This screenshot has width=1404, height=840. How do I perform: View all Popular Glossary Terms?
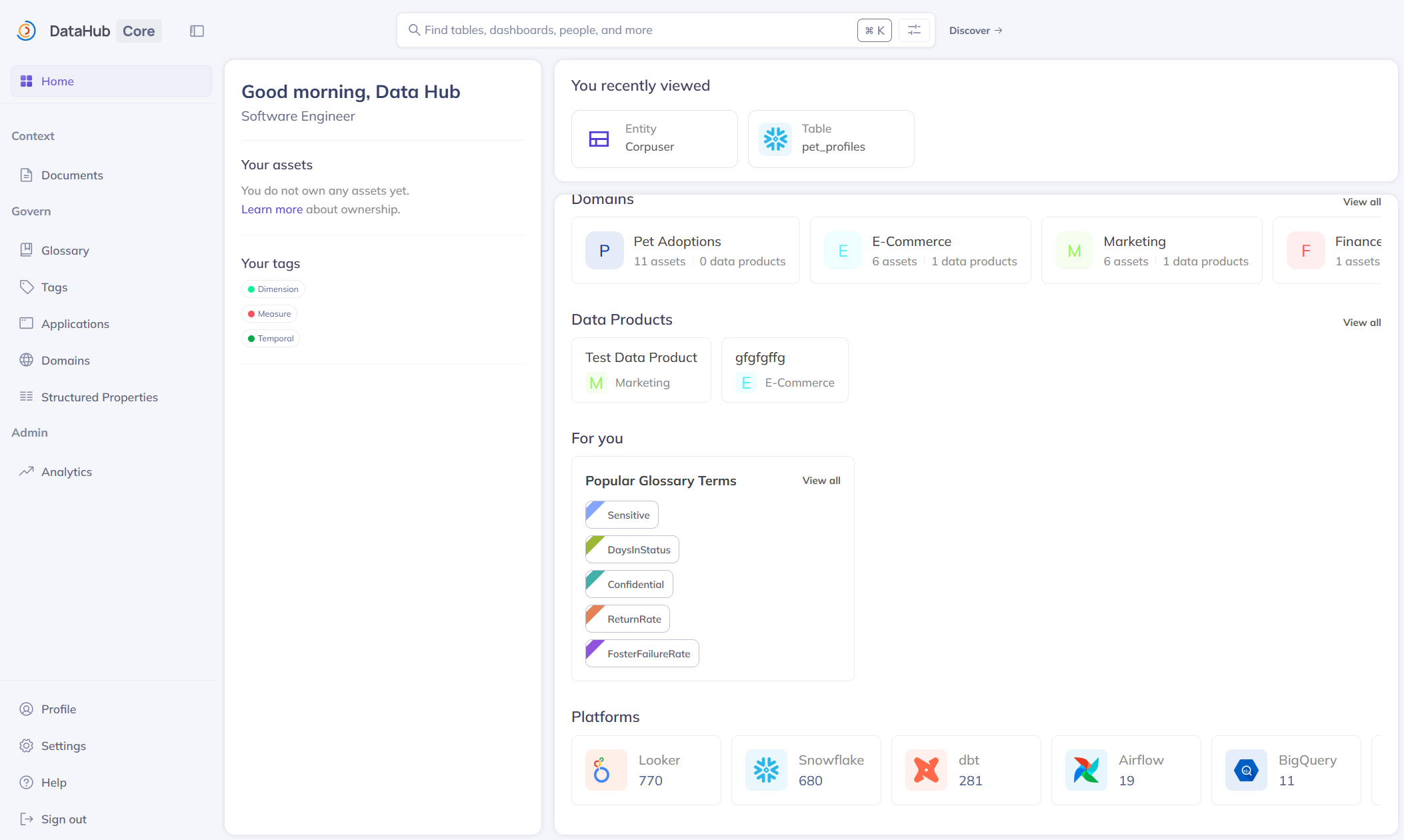click(x=821, y=481)
